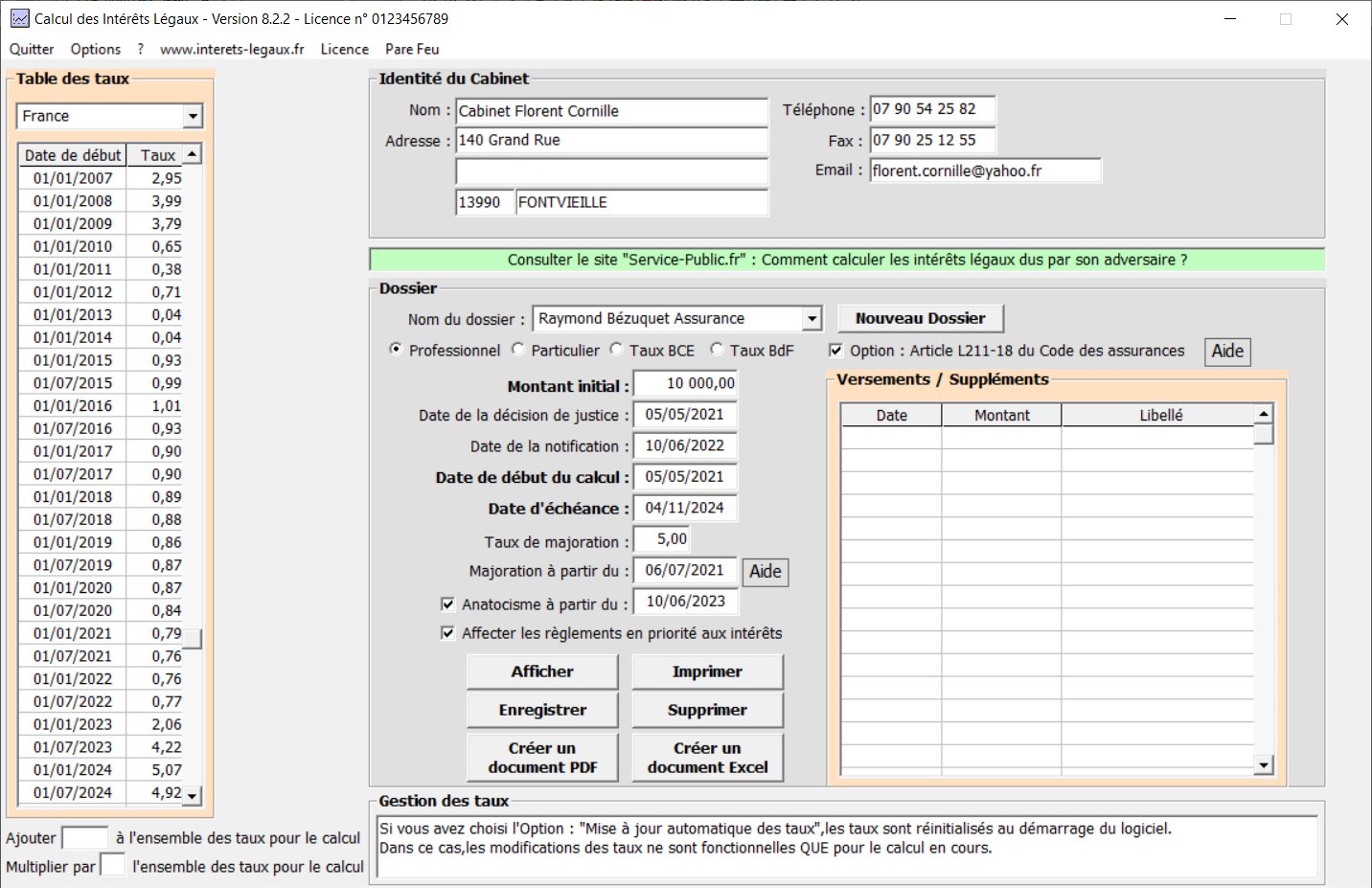Click the empty second address line field
This screenshot has height=888, width=1372.
[612, 171]
